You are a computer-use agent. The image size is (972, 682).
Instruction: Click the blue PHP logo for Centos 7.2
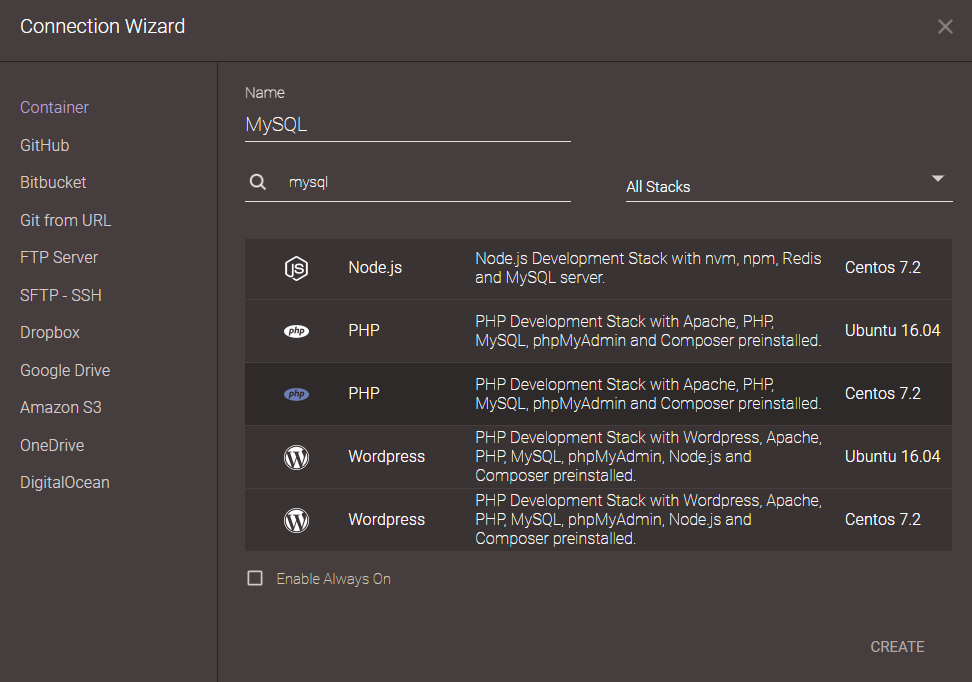pos(296,394)
